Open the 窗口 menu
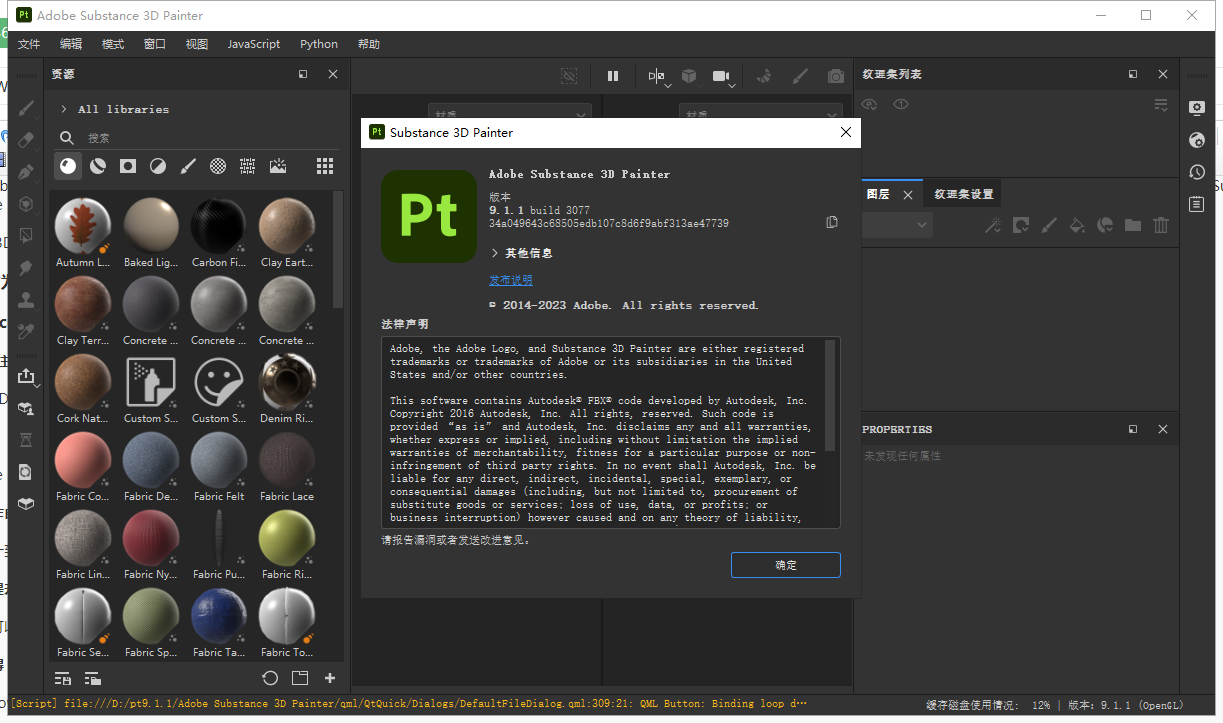Viewport: 1223px width, 723px height. (x=155, y=44)
